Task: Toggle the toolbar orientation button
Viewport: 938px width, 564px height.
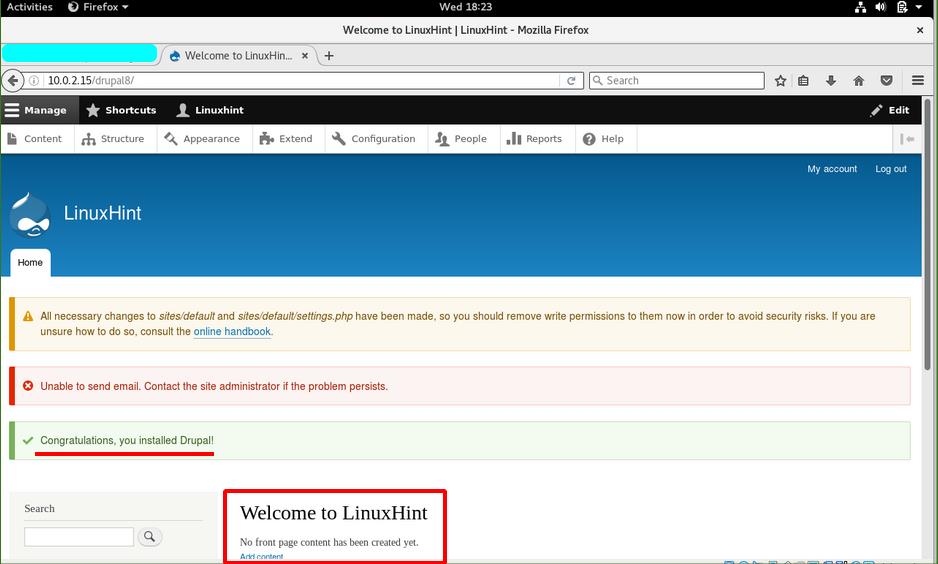Action: [x=907, y=139]
